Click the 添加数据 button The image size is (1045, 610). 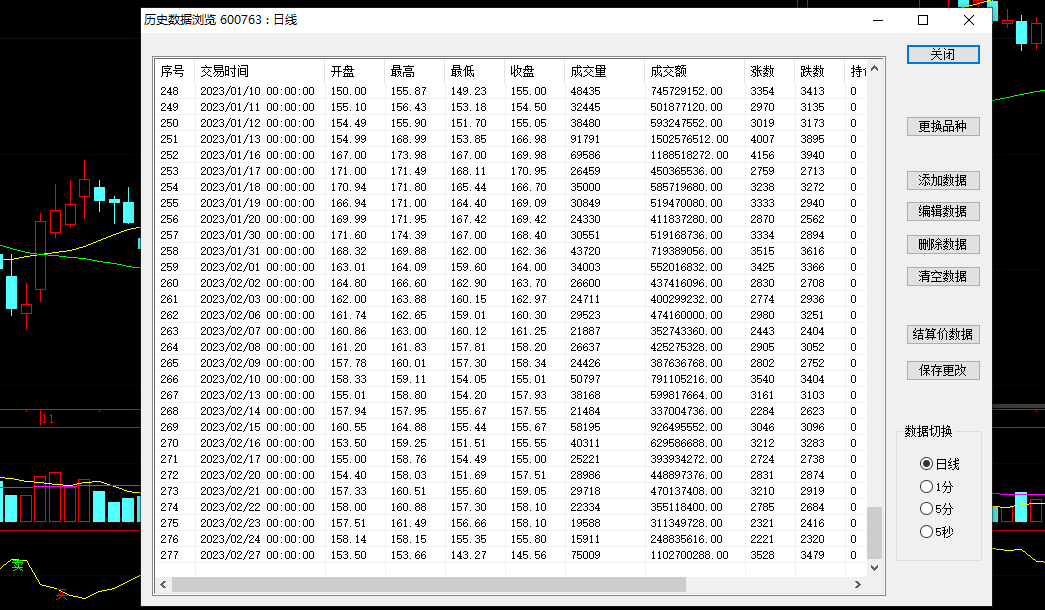[x=942, y=181]
